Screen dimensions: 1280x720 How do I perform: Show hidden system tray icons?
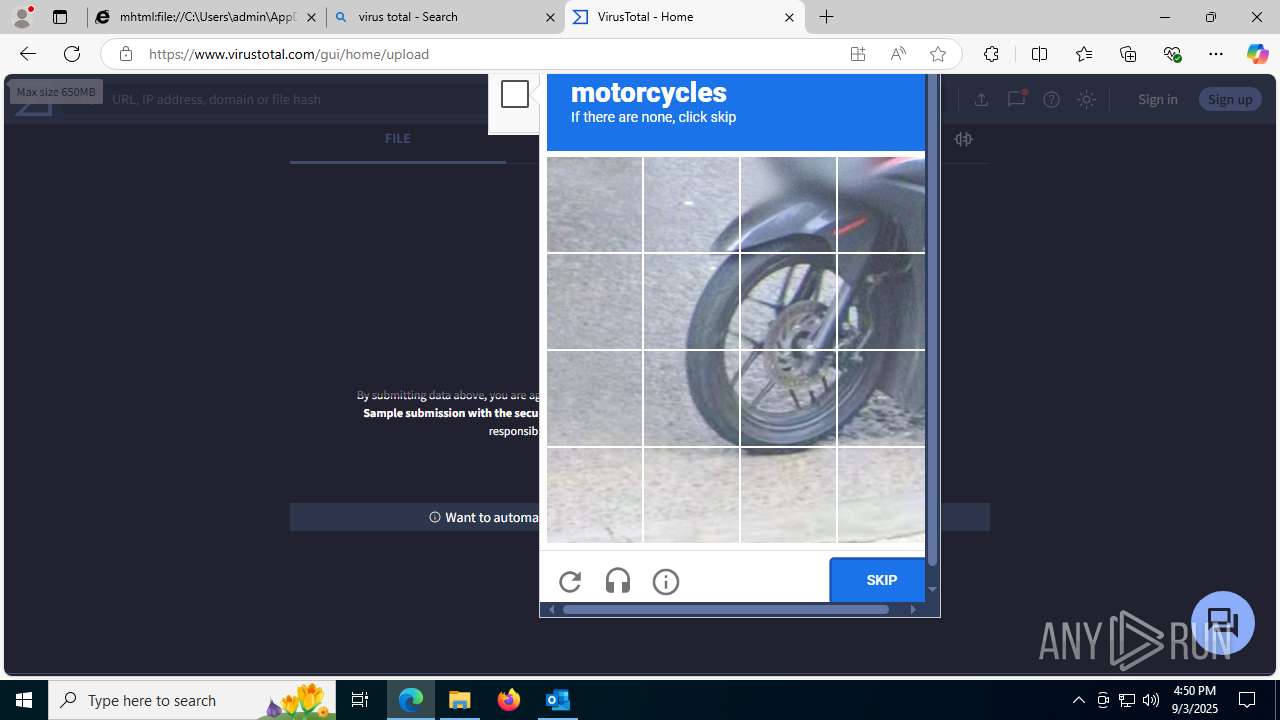point(1078,700)
